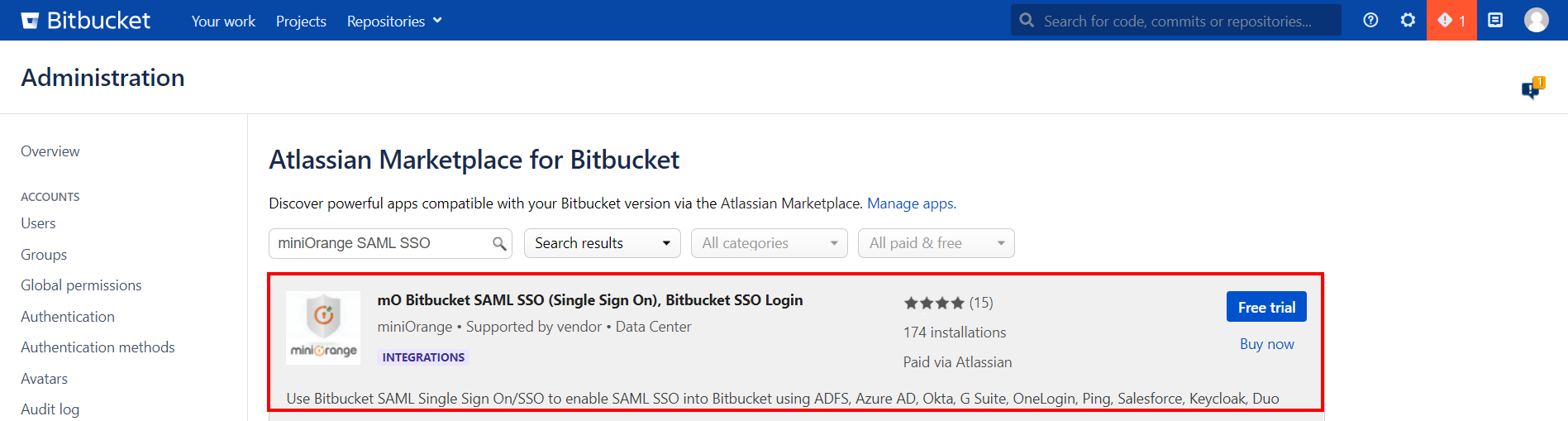This screenshot has height=421, width=1568.
Task: Click the (15) reviews count
Action: pos(981,303)
